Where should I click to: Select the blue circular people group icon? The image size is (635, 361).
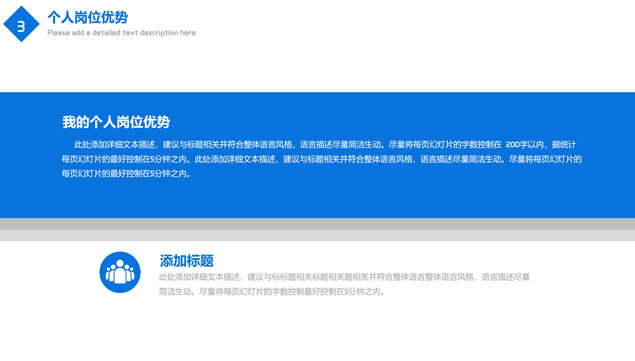pos(120,272)
